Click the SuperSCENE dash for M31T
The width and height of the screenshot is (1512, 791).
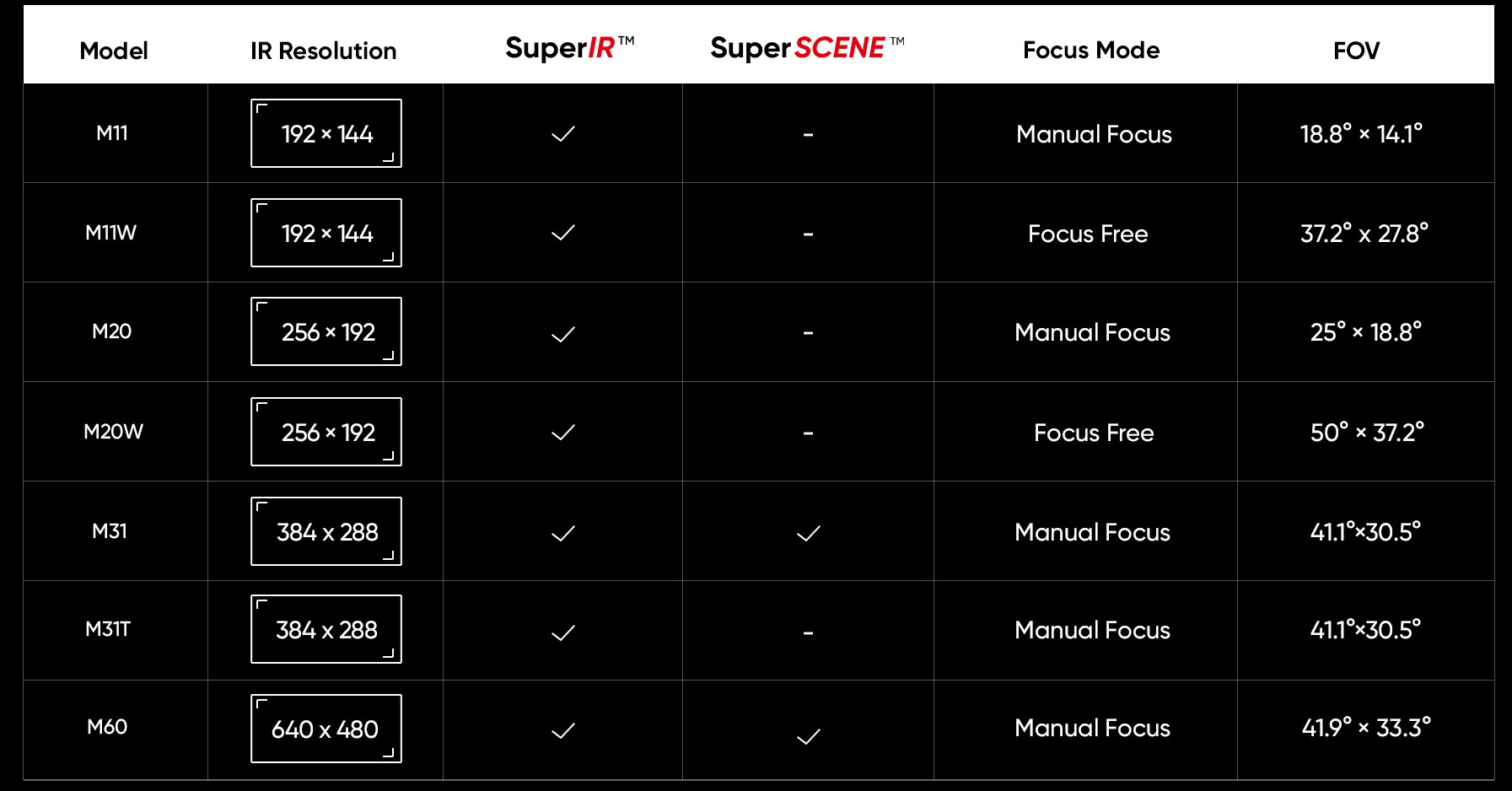point(808,632)
